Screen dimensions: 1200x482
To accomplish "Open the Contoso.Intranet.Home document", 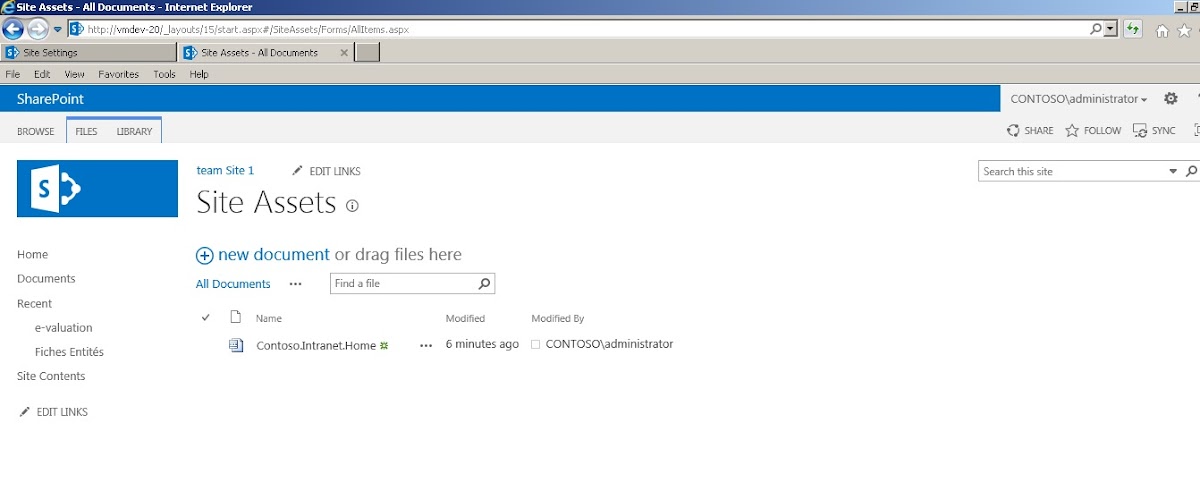I will pos(316,345).
